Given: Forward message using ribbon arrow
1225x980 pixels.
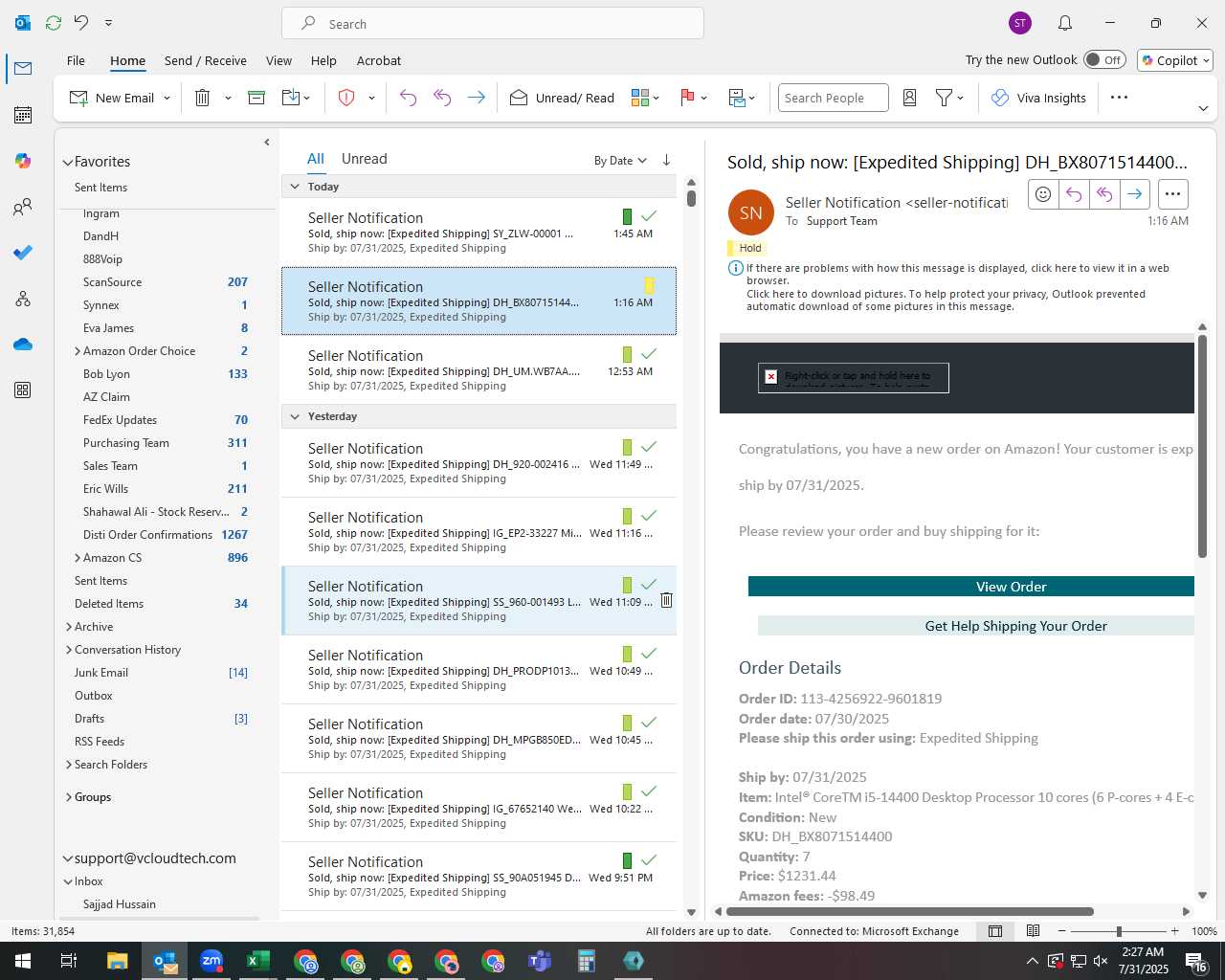Looking at the screenshot, I should (476, 98).
